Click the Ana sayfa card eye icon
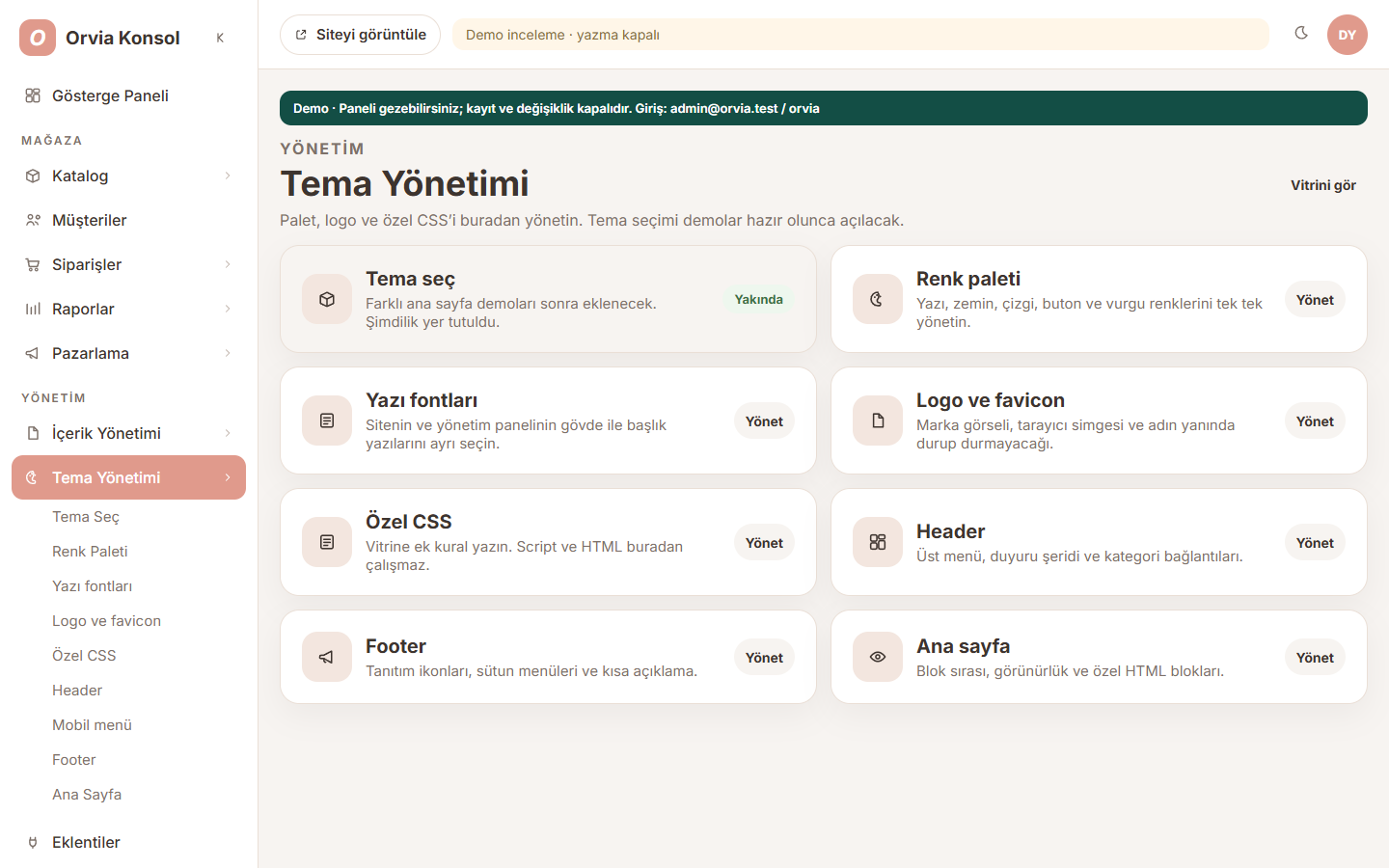 click(878, 657)
